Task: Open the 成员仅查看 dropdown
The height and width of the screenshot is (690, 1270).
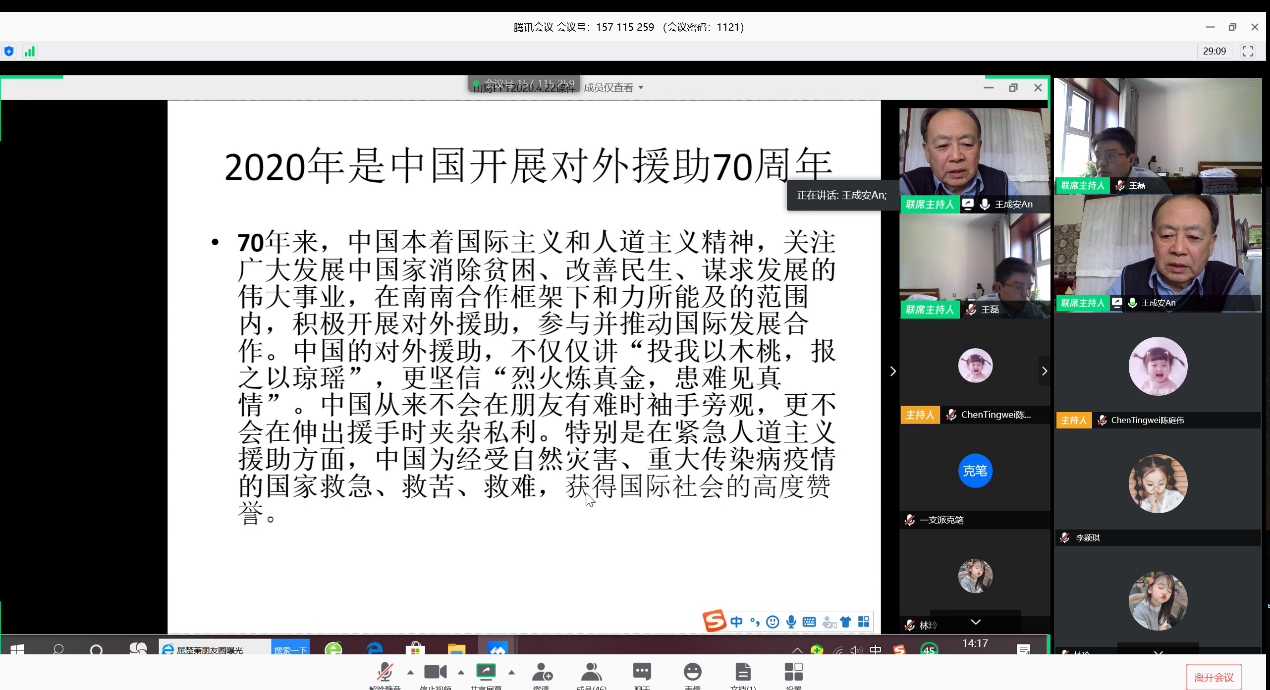Action: coord(613,88)
